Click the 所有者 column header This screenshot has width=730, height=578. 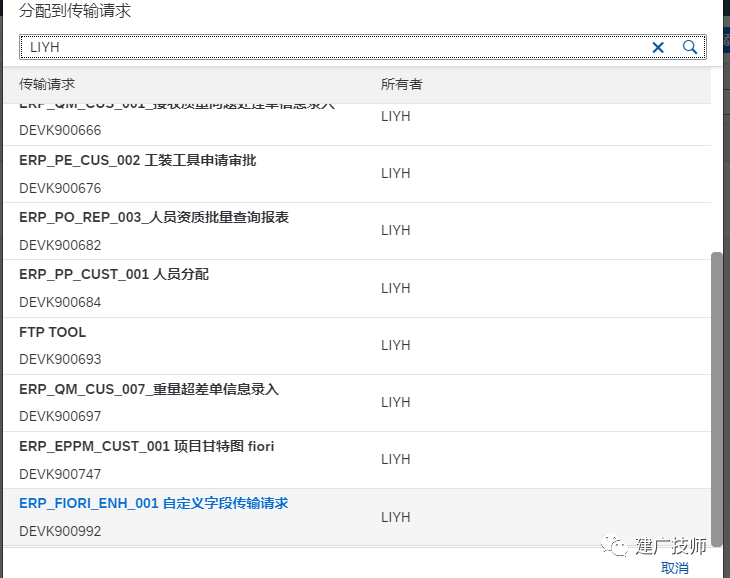pos(401,84)
